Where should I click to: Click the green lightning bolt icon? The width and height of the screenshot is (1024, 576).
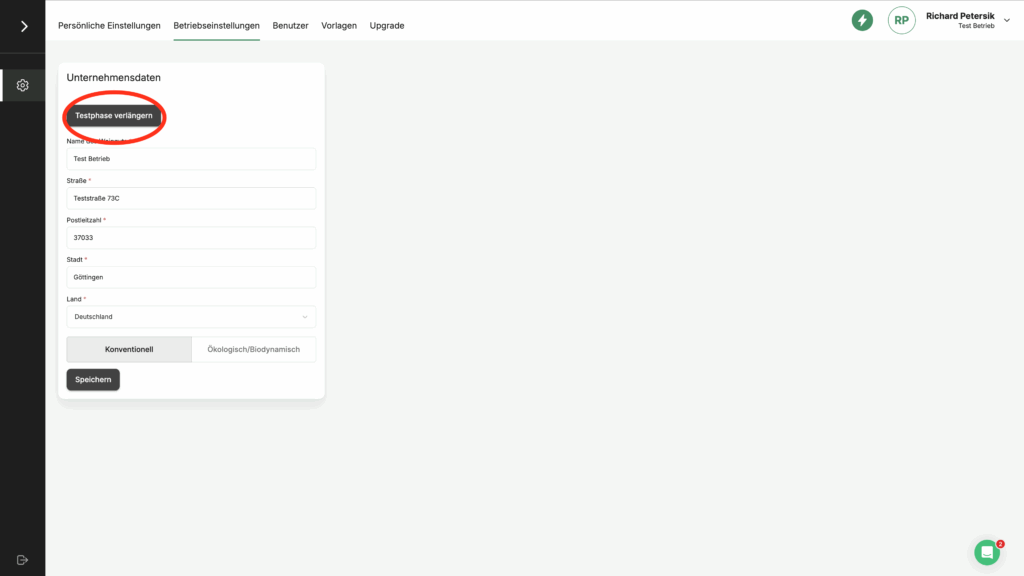[862, 20]
